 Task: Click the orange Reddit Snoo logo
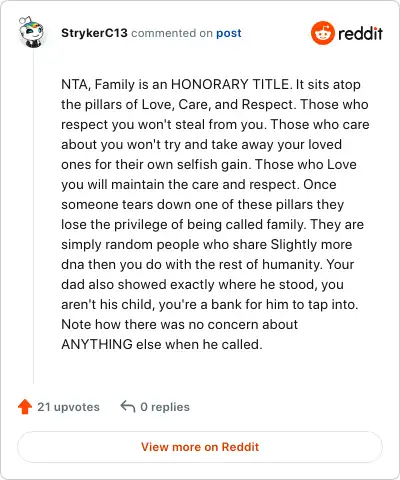pyautogui.click(x=322, y=33)
